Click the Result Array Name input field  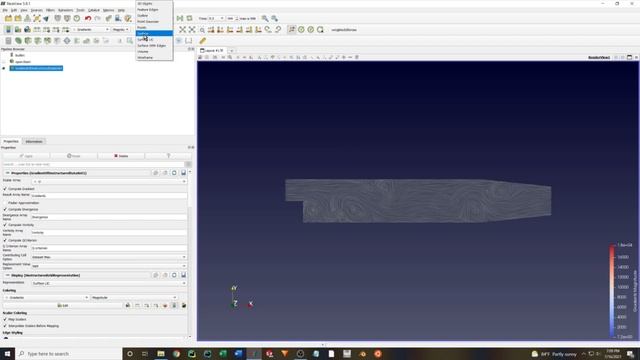[x=109, y=196]
